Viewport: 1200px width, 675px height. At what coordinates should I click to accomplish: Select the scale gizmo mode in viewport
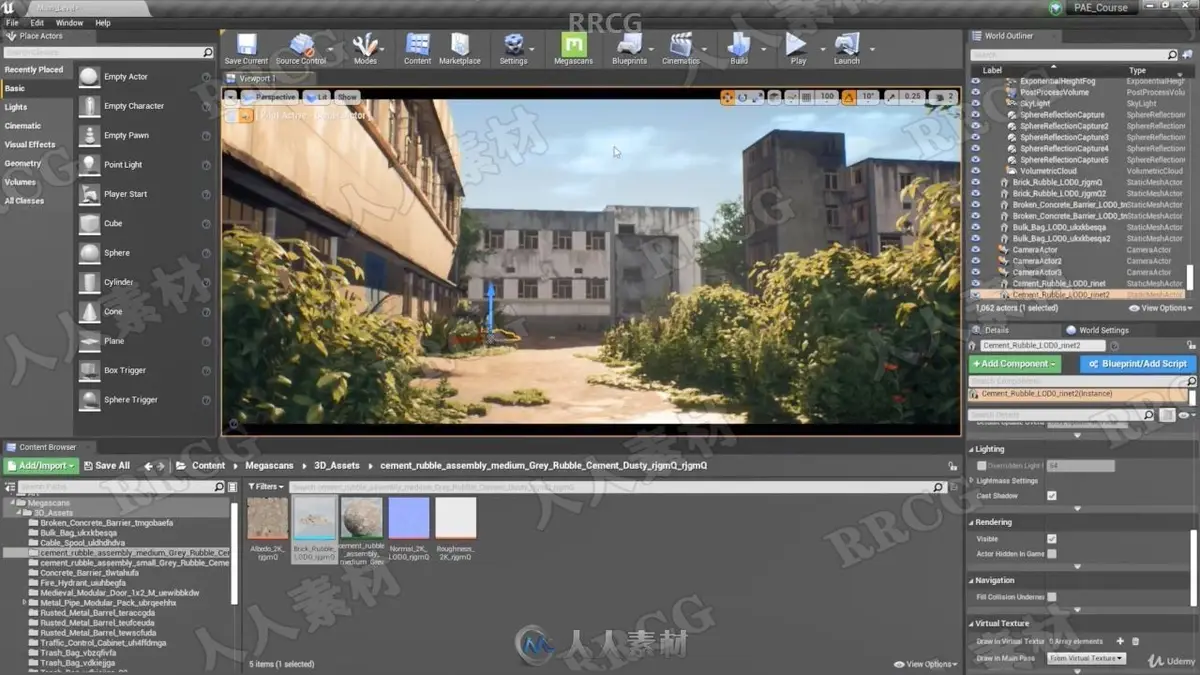tap(757, 97)
